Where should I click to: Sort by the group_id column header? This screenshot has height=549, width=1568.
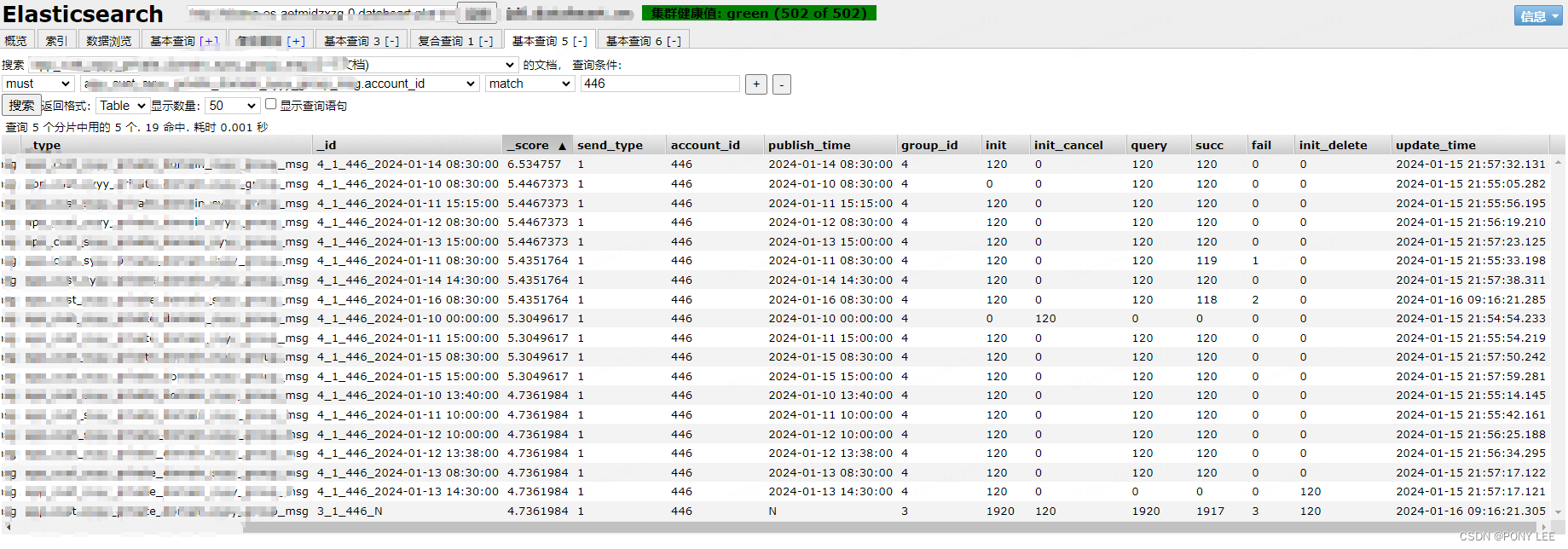pyautogui.click(x=940, y=145)
